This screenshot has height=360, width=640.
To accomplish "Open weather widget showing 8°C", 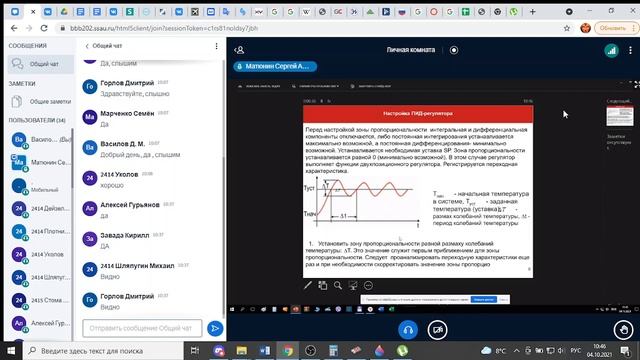I will 493,351.
